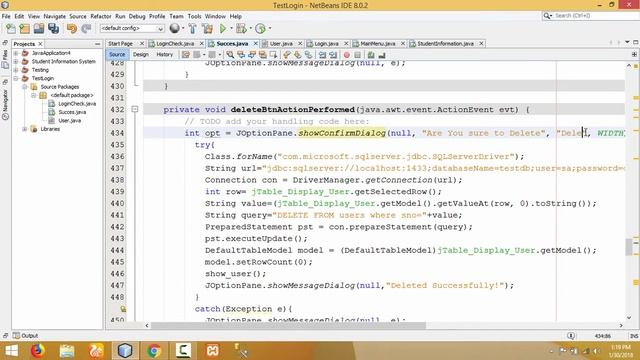Expand the Student Information System project node

(16, 62)
